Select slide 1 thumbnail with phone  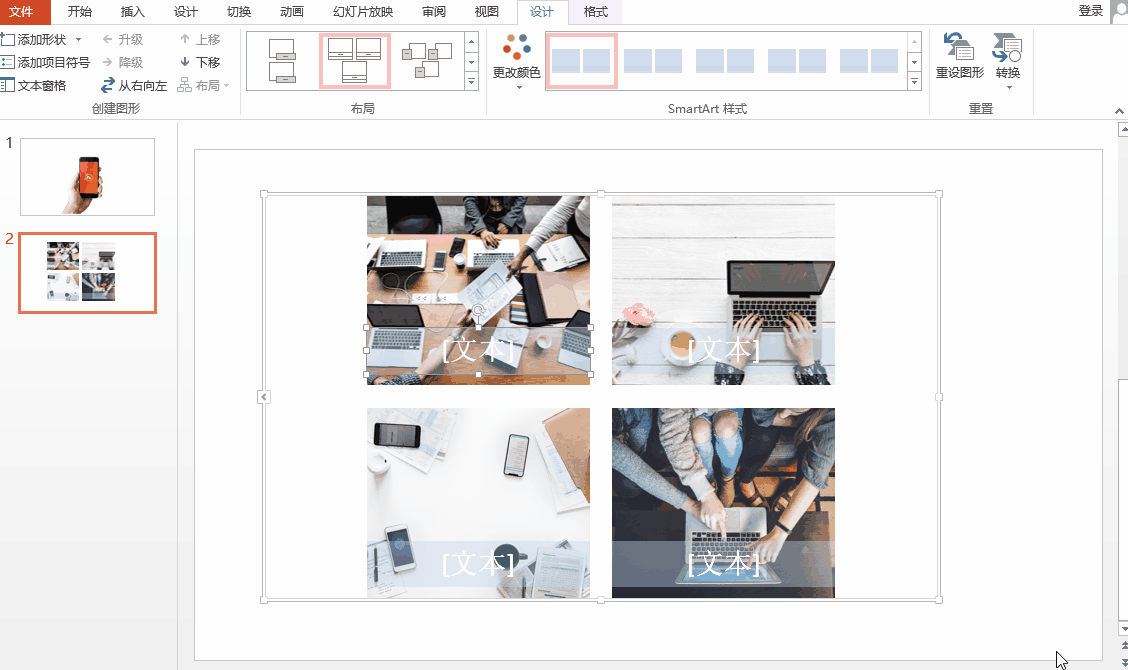[87, 177]
